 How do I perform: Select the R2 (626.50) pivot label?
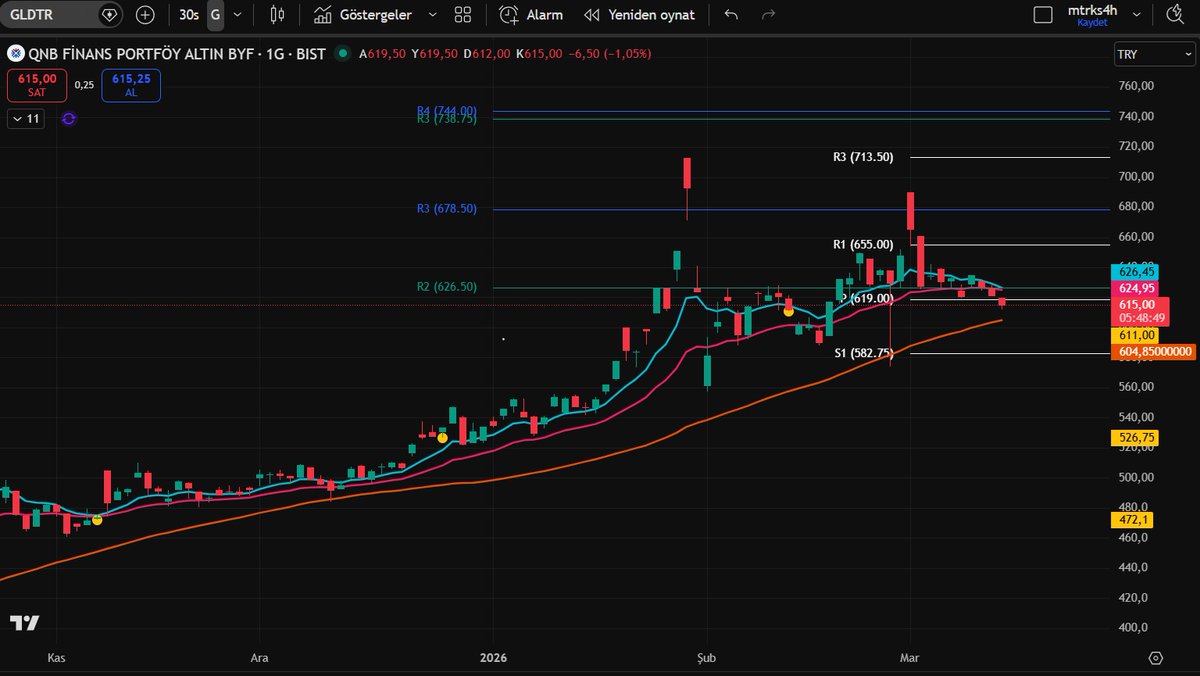click(447, 287)
